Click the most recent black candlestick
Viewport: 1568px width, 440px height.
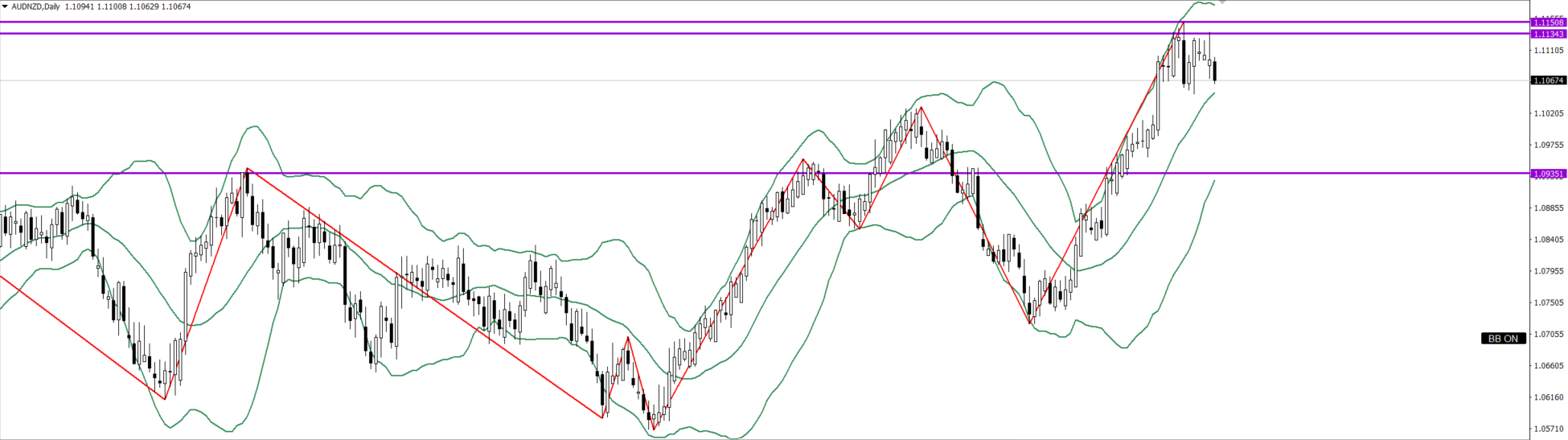1214,71
